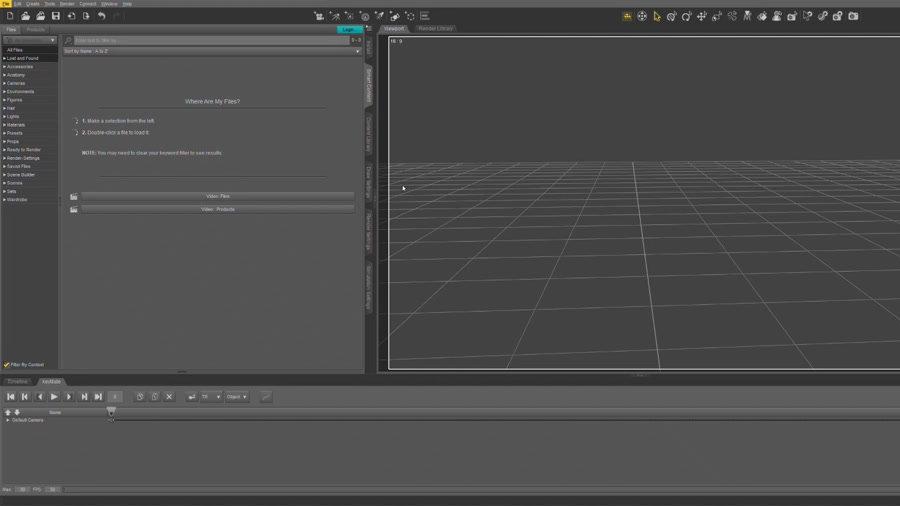900x506 pixels.
Task: Jump to the first frame
Action: pyautogui.click(x=11, y=397)
